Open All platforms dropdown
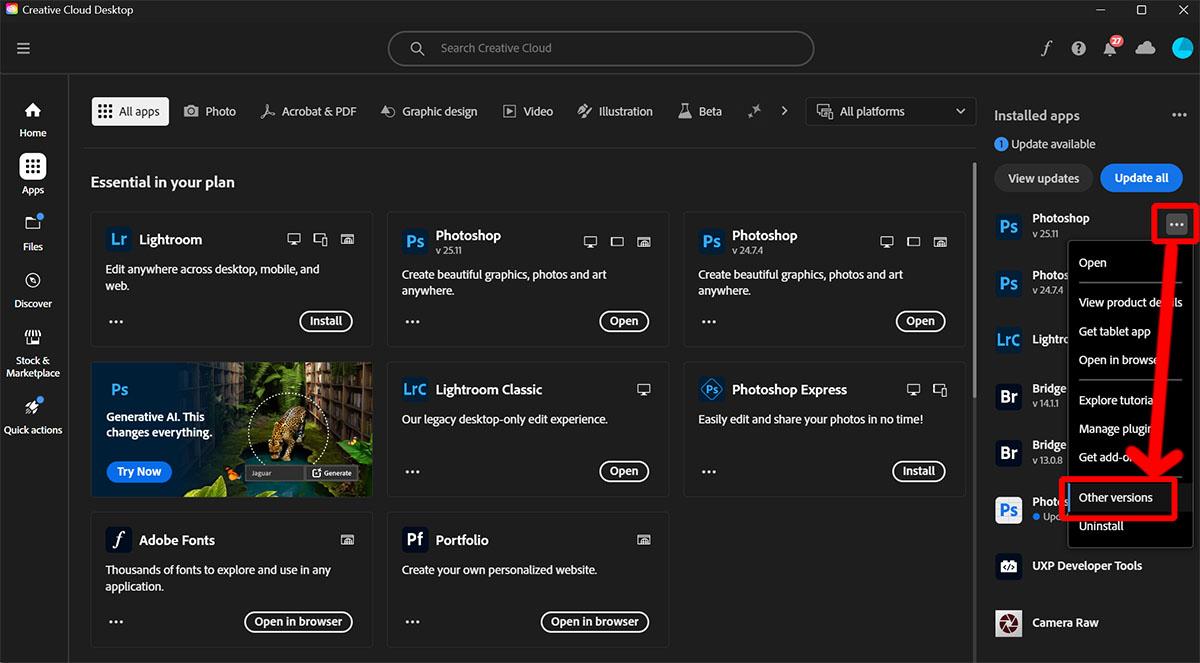Screen dimensions: 1200x663 (x=891, y=111)
